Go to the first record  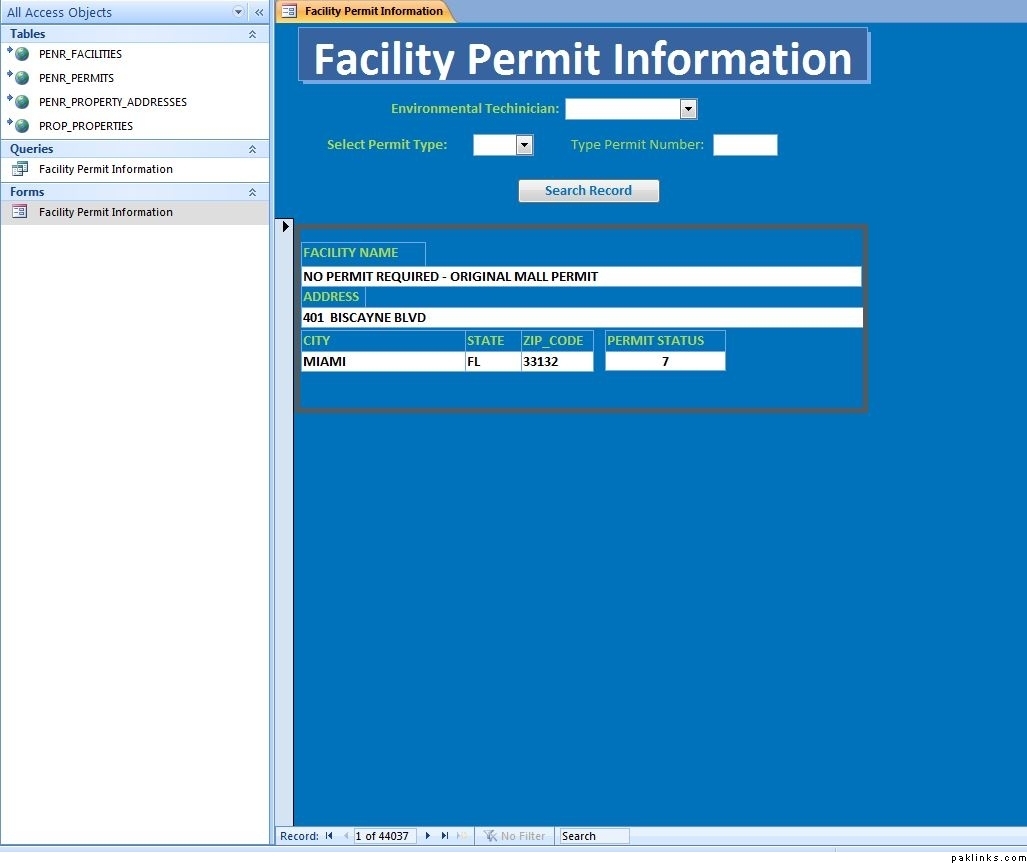pyautogui.click(x=329, y=836)
